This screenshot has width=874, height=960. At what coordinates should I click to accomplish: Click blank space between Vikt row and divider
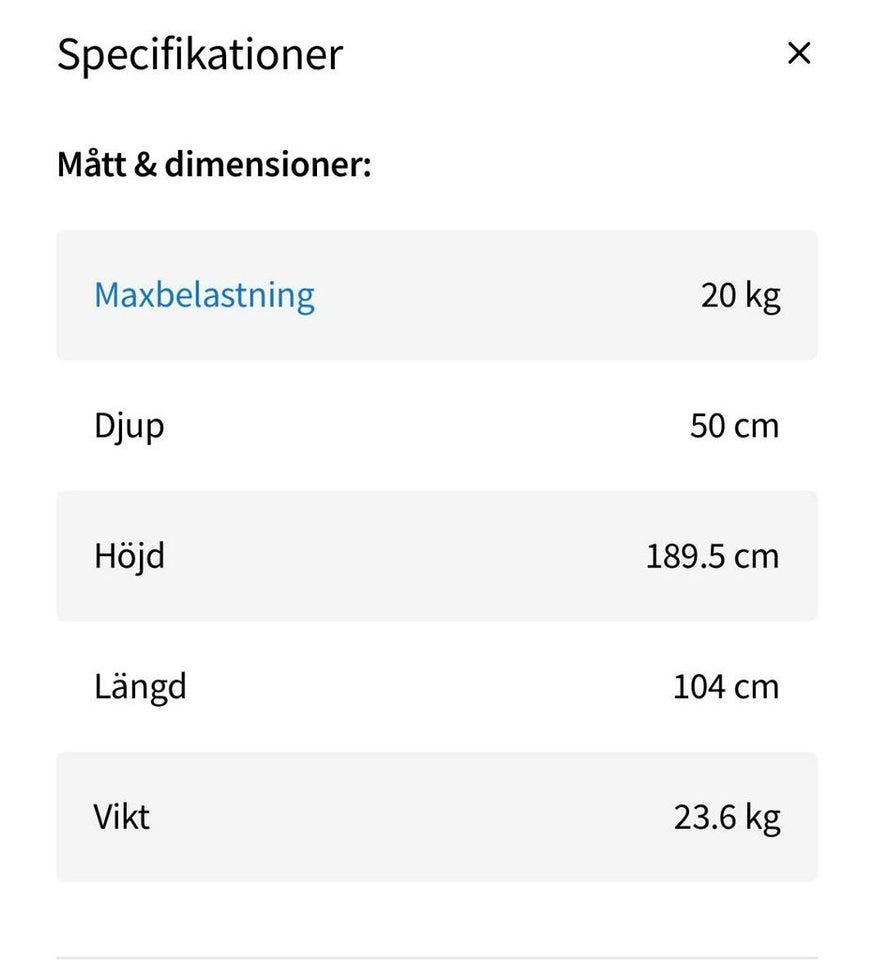click(x=437, y=920)
